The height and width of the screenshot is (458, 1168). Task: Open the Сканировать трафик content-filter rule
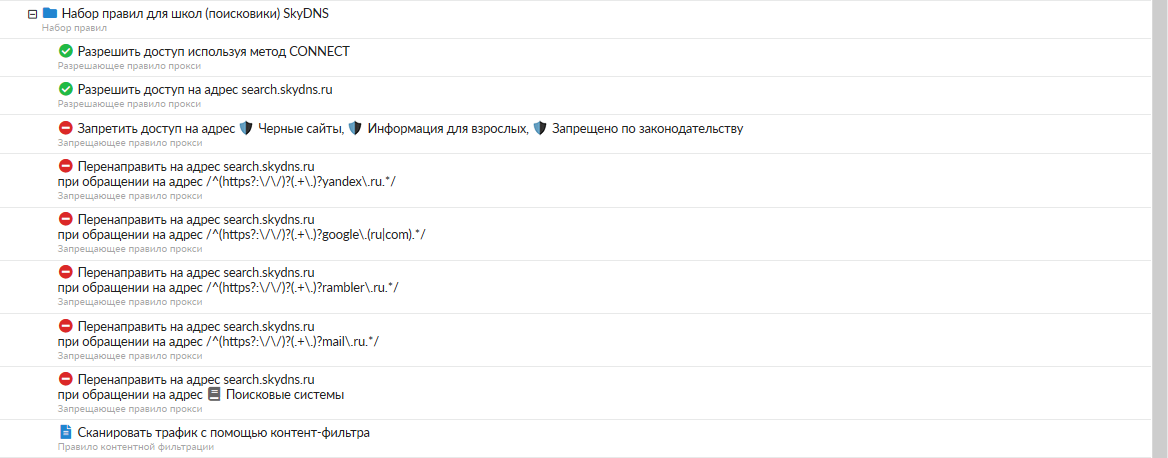tap(223, 432)
